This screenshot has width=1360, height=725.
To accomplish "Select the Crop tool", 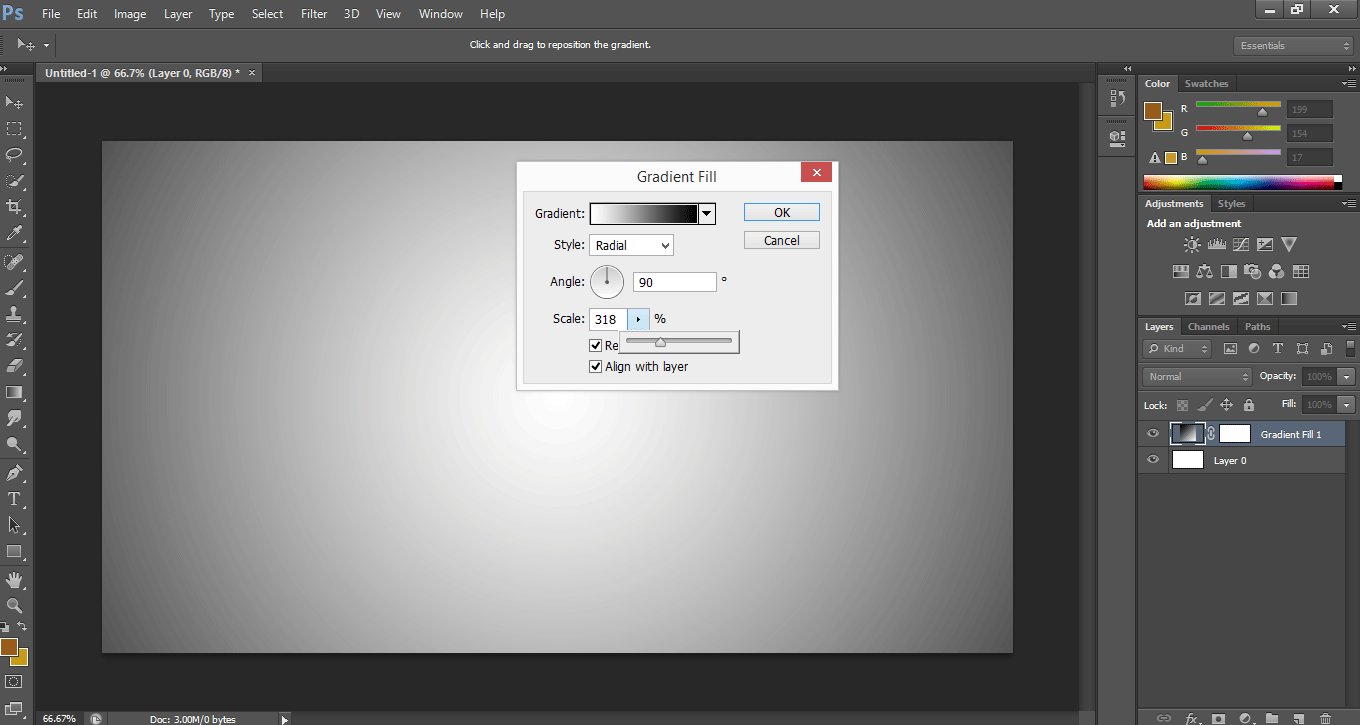I will click(x=15, y=207).
